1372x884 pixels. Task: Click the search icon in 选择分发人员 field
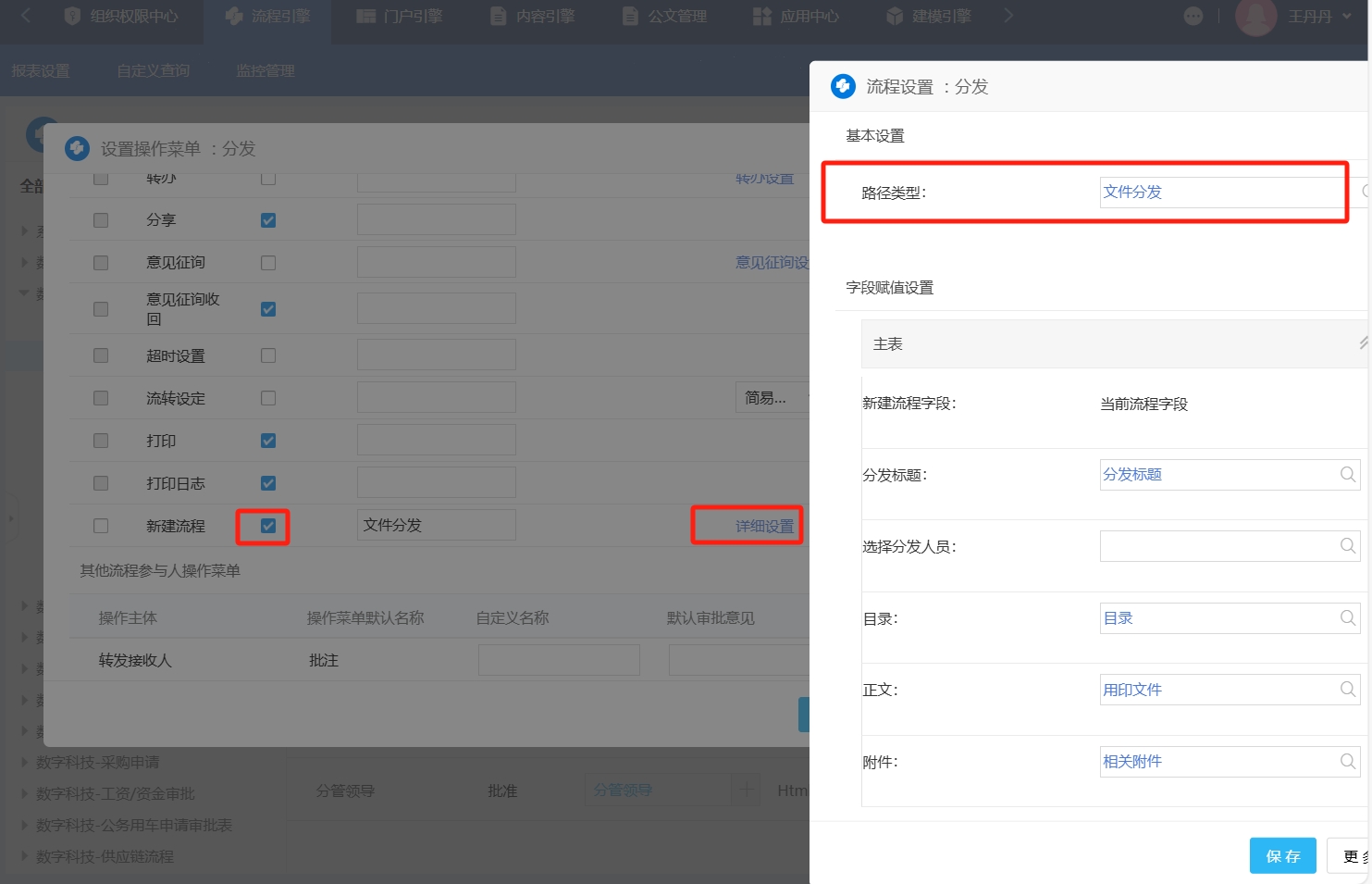coord(1347,546)
